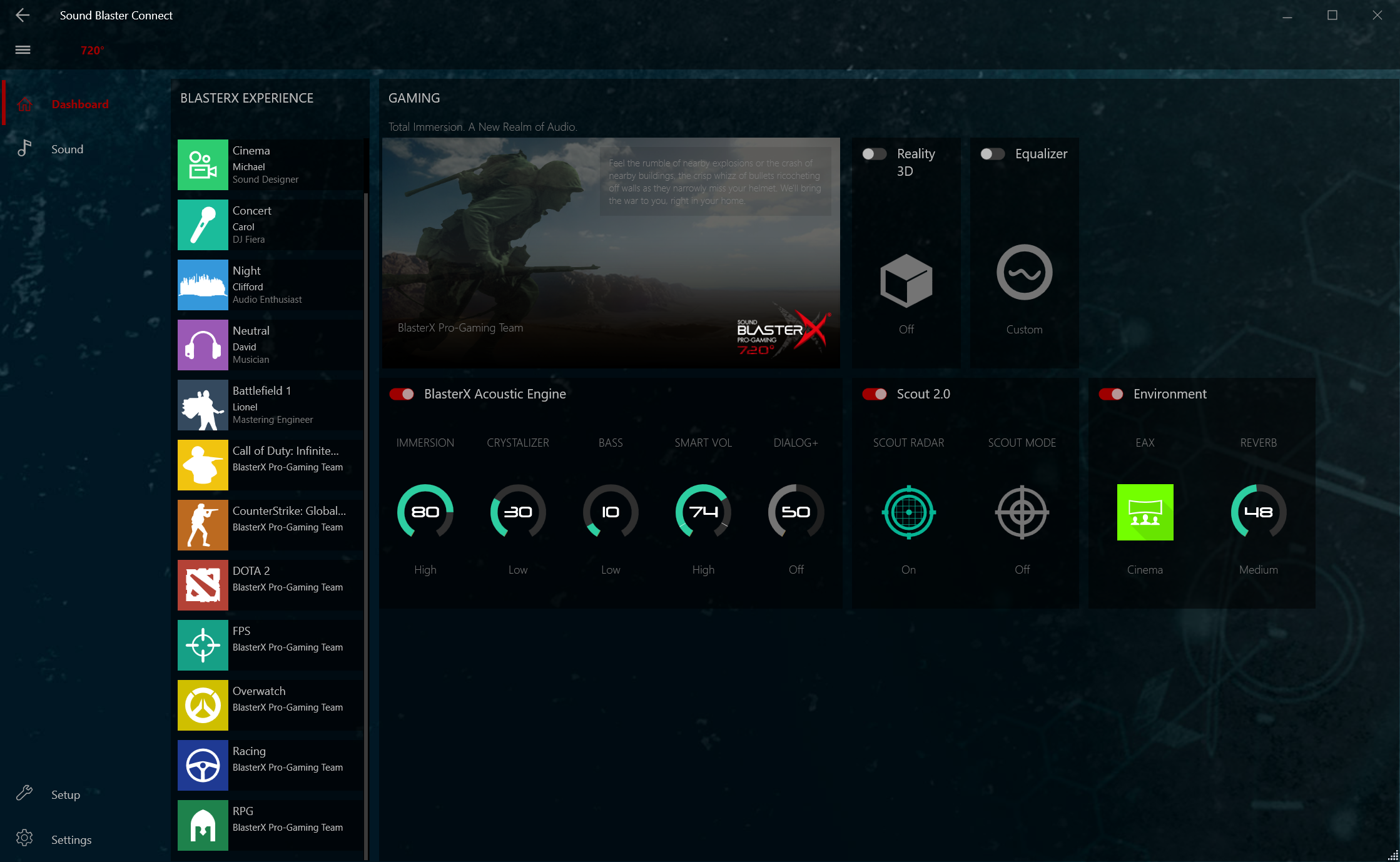This screenshot has height=862, width=1400.
Task: Open the hamburger menu
Action: coord(23,49)
